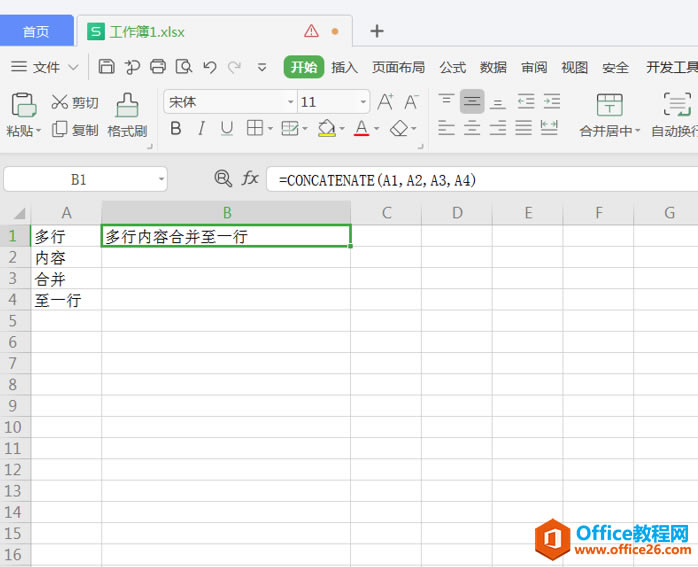Toggle Underline formatting
The image size is (698, 567).
(x=227, y=129)
